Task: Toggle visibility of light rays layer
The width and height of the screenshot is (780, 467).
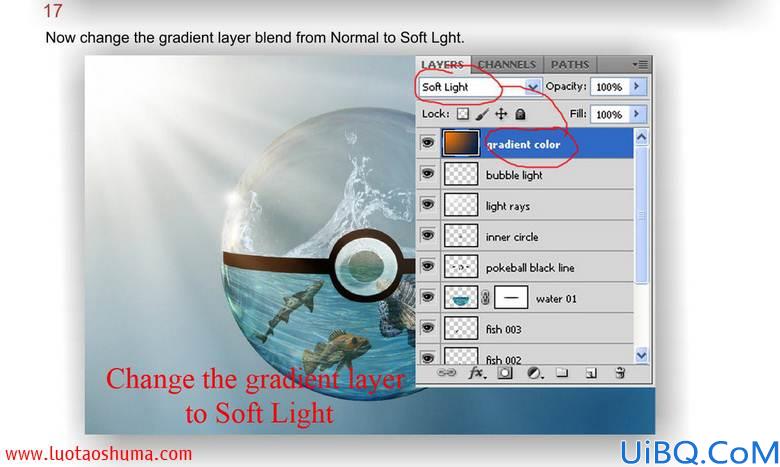Action: pos(427,204)
